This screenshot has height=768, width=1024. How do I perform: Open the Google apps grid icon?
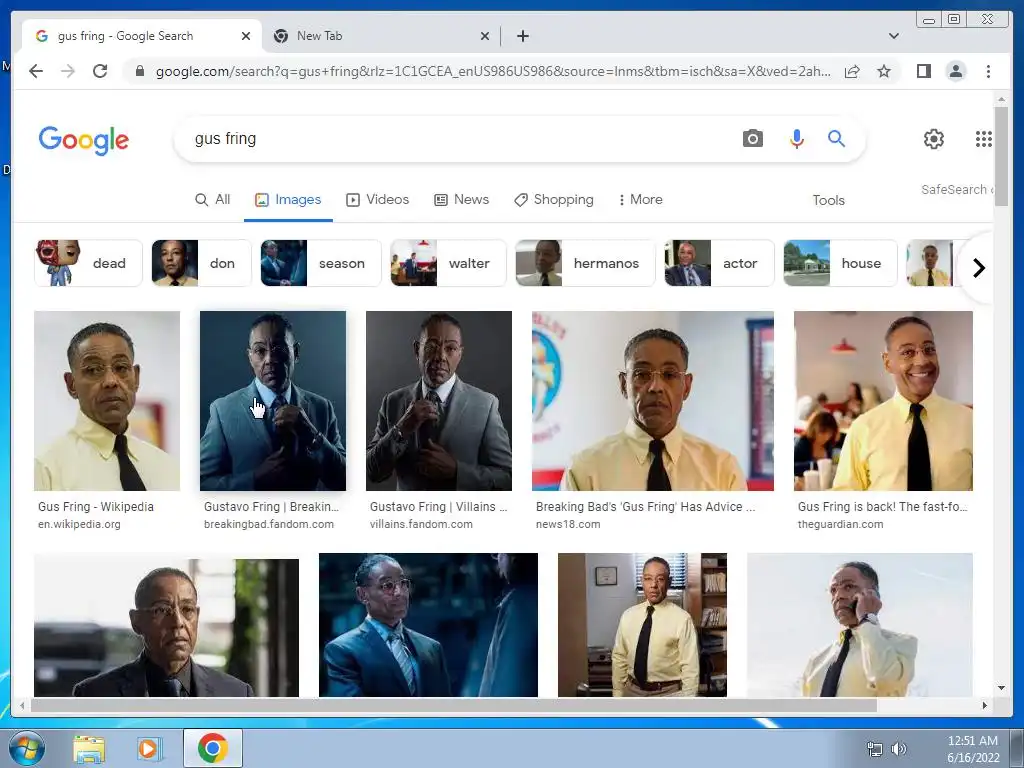[984, 138]
